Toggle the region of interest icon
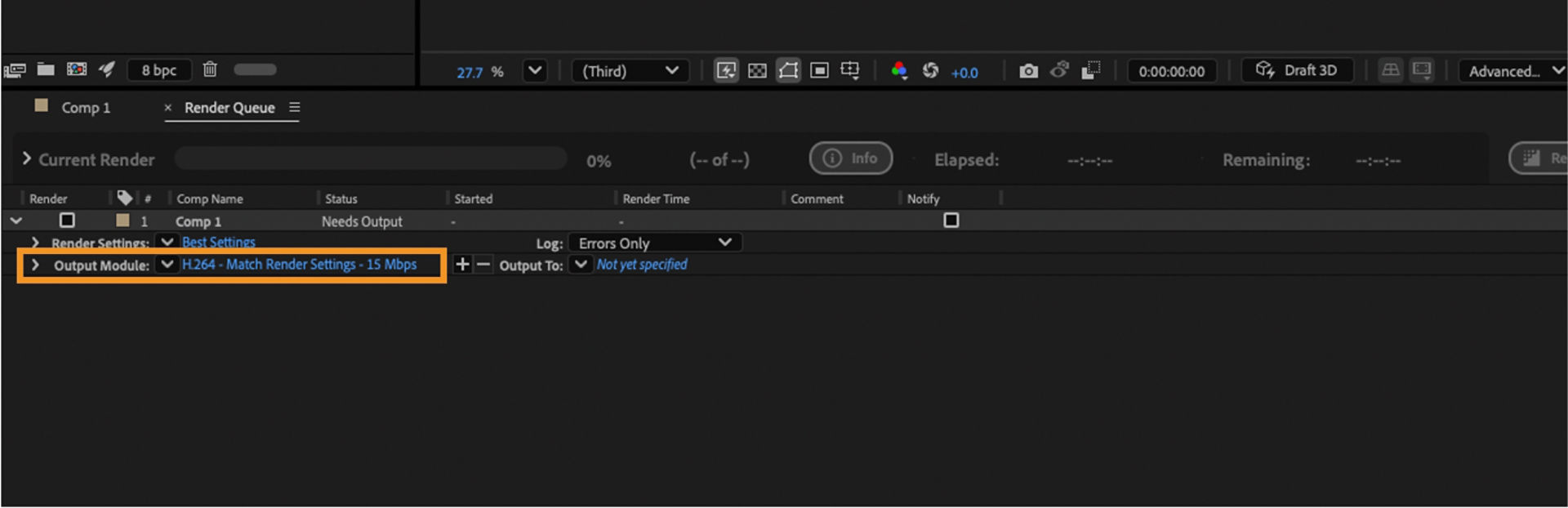This screenshot has height=508, width=1568. pos(819,71)
